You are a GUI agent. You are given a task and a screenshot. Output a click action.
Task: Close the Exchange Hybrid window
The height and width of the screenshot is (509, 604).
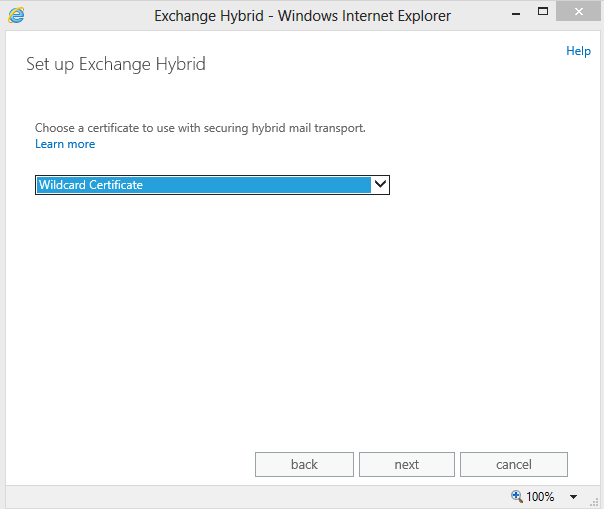click(578, 12)
